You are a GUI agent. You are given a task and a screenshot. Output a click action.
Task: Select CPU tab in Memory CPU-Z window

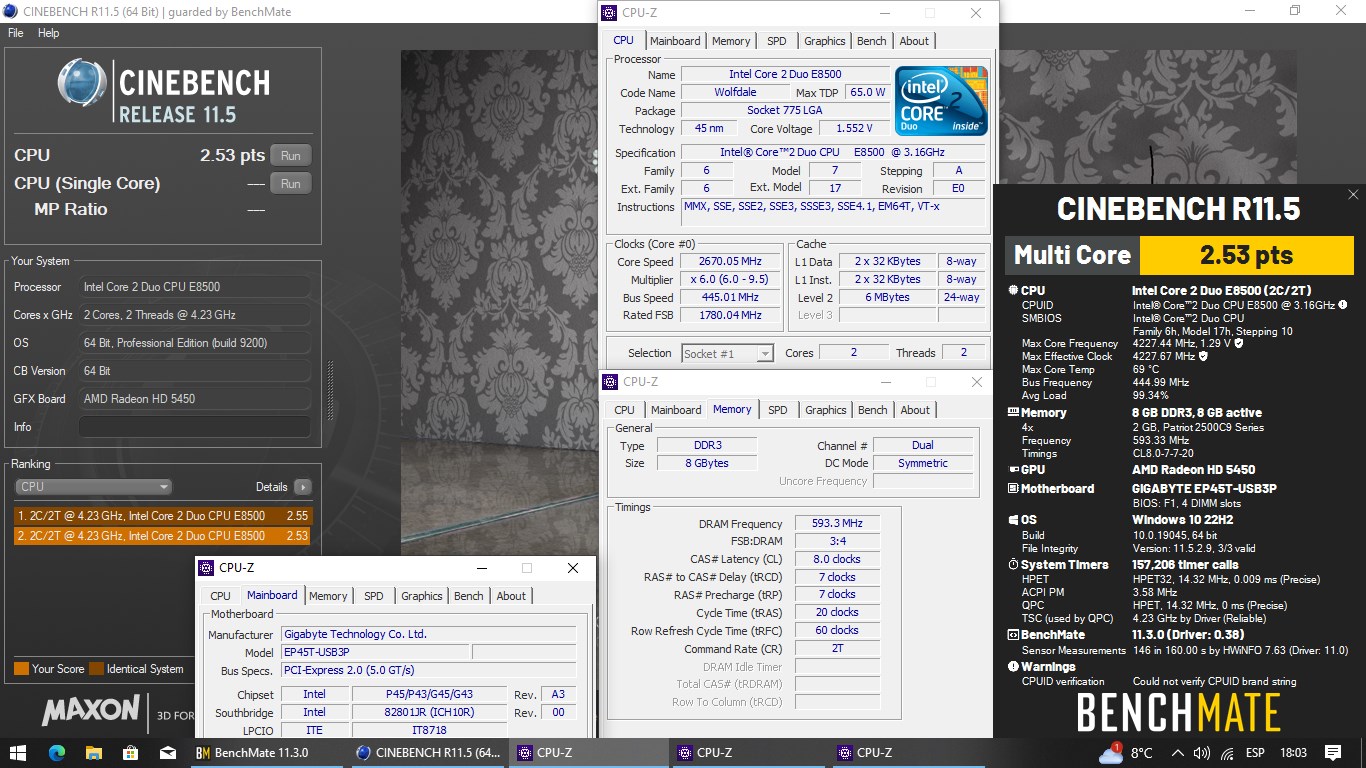tap(625, 410)
